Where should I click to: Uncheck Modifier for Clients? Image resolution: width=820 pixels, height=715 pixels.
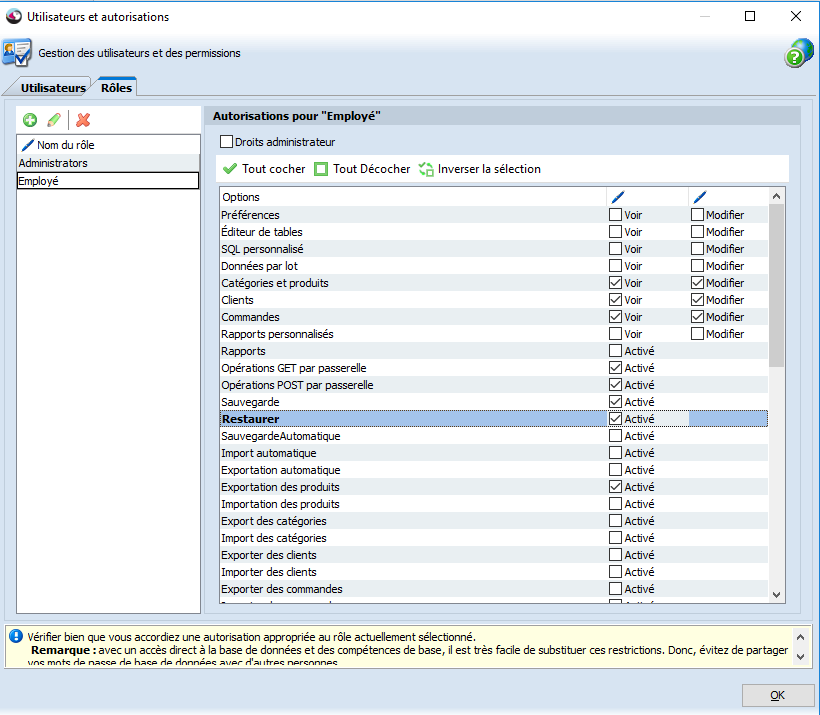[x=697, y=300]
